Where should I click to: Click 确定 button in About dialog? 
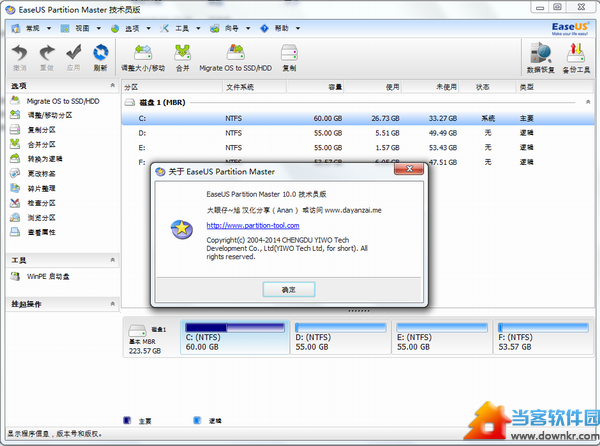289,290
